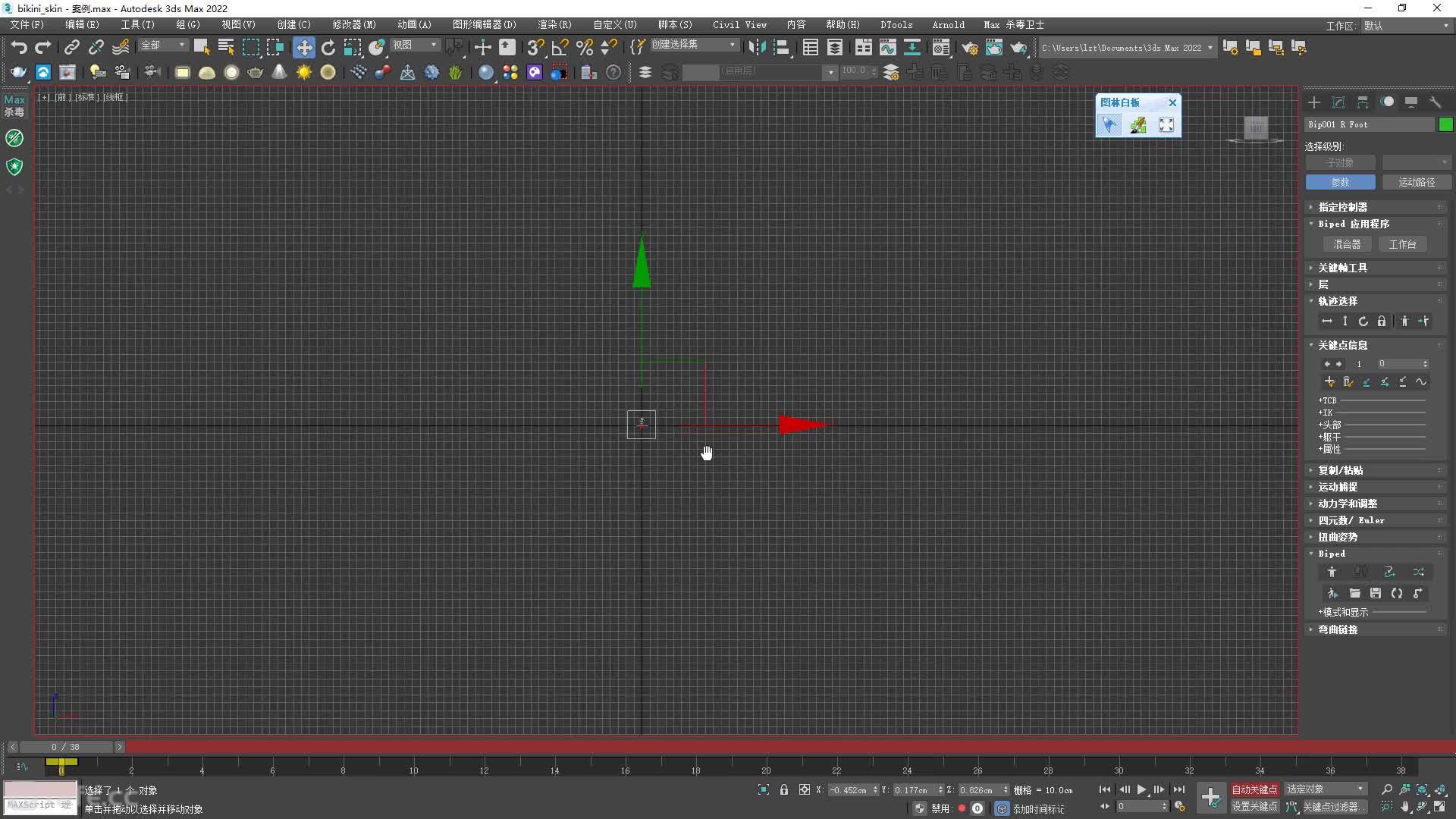
Task: Toggle Set Key (设置关键点) mode
Action: pyautogui.click(x=1254, y=807)
